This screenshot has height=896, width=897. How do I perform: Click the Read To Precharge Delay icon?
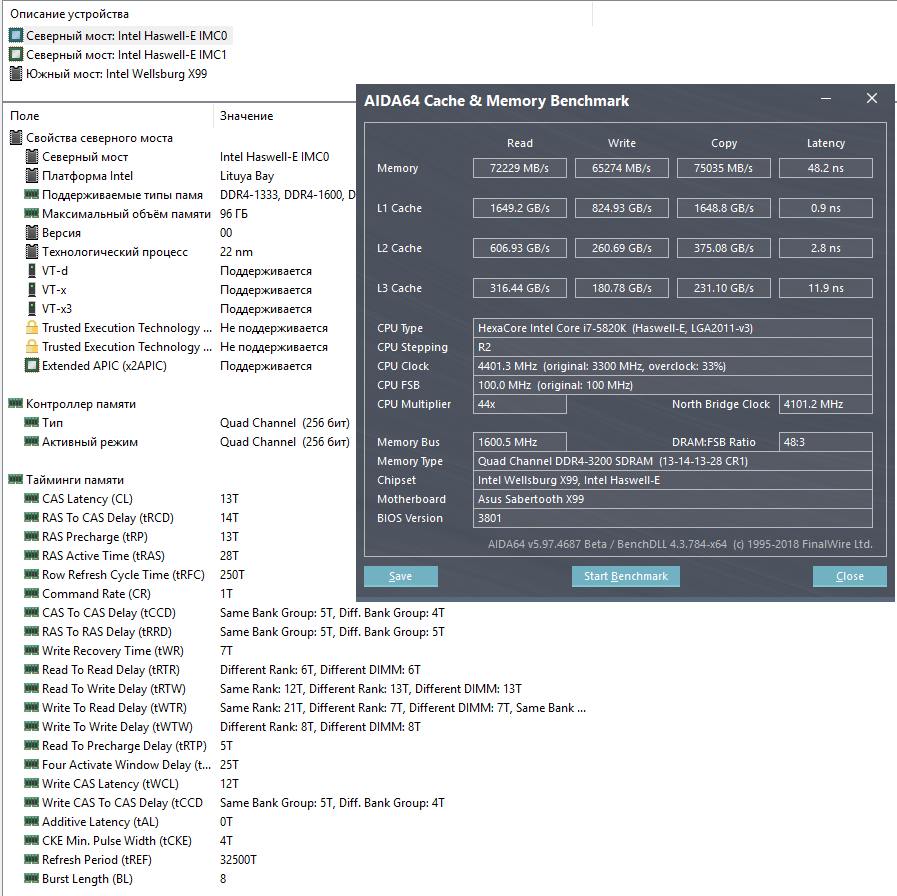(x=32, y=746)
